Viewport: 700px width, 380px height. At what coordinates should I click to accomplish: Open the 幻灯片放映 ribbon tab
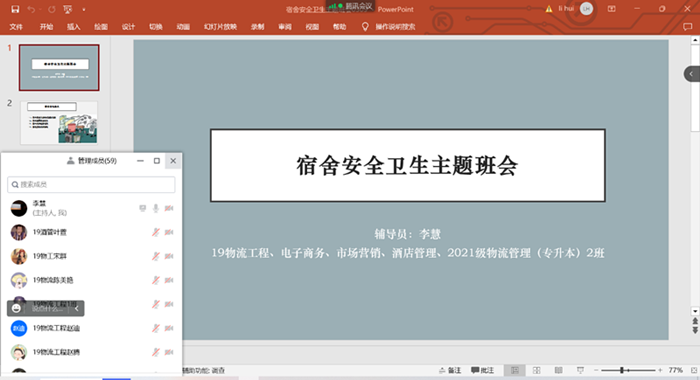220,27
